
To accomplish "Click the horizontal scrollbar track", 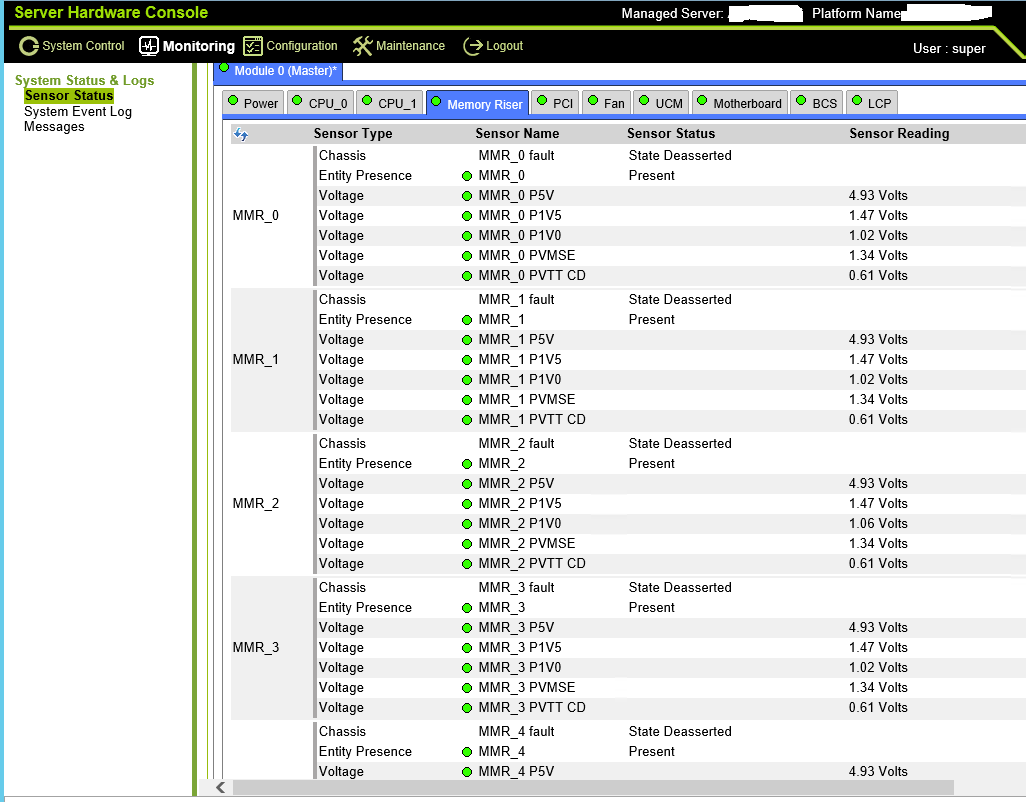I will pyautogui.click(x=593, y=787).
